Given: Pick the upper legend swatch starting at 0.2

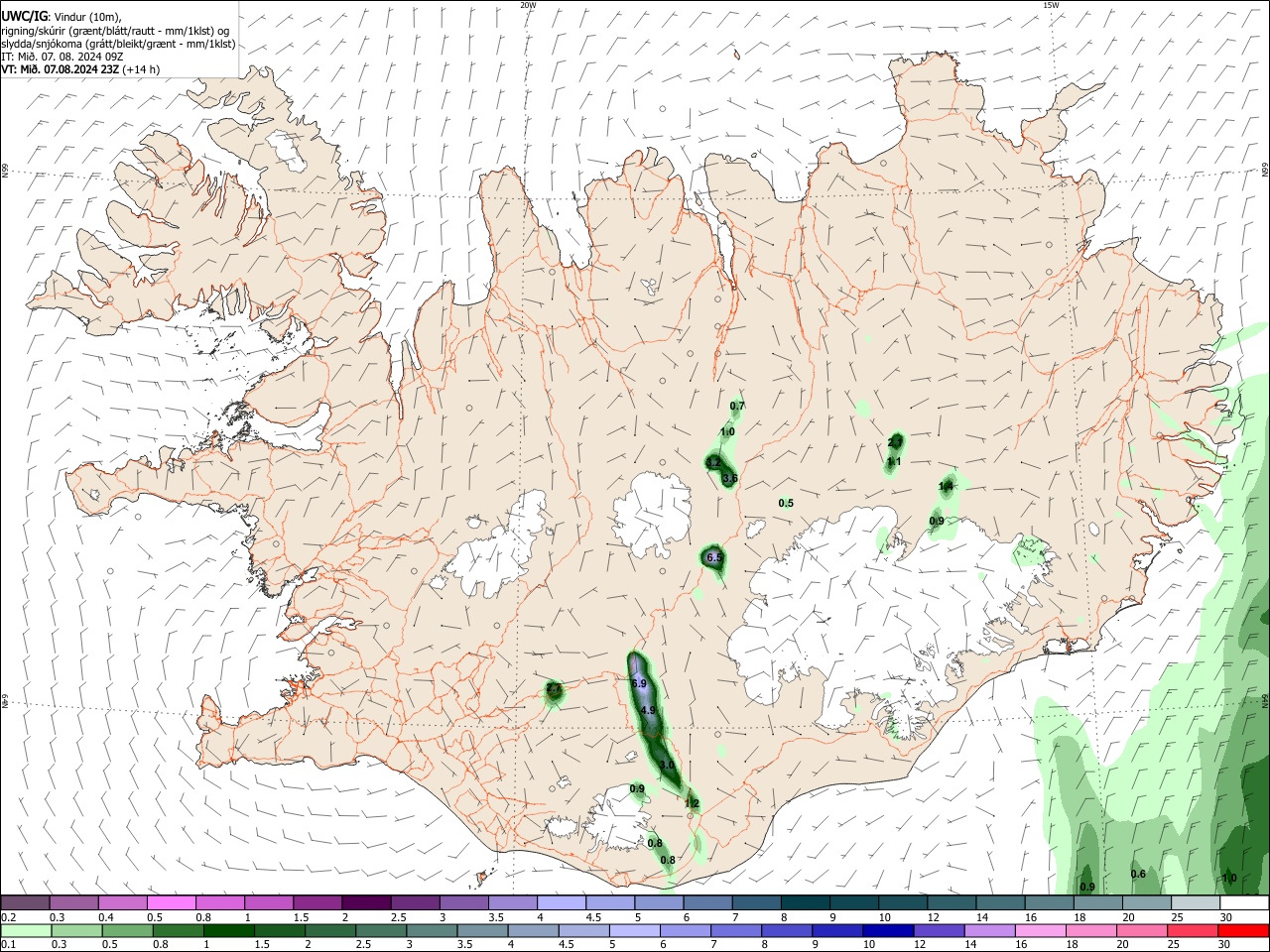Looking at the screenshot, I should pyautogui.click(x=25, y=902).
